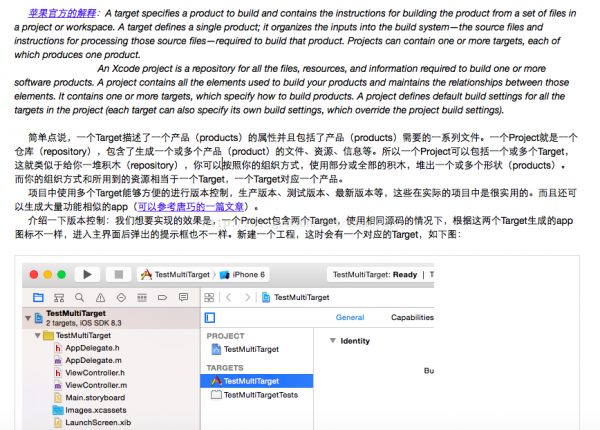600x430 pixels.
Task: Switch to the General tab
Action: [350, 318]
